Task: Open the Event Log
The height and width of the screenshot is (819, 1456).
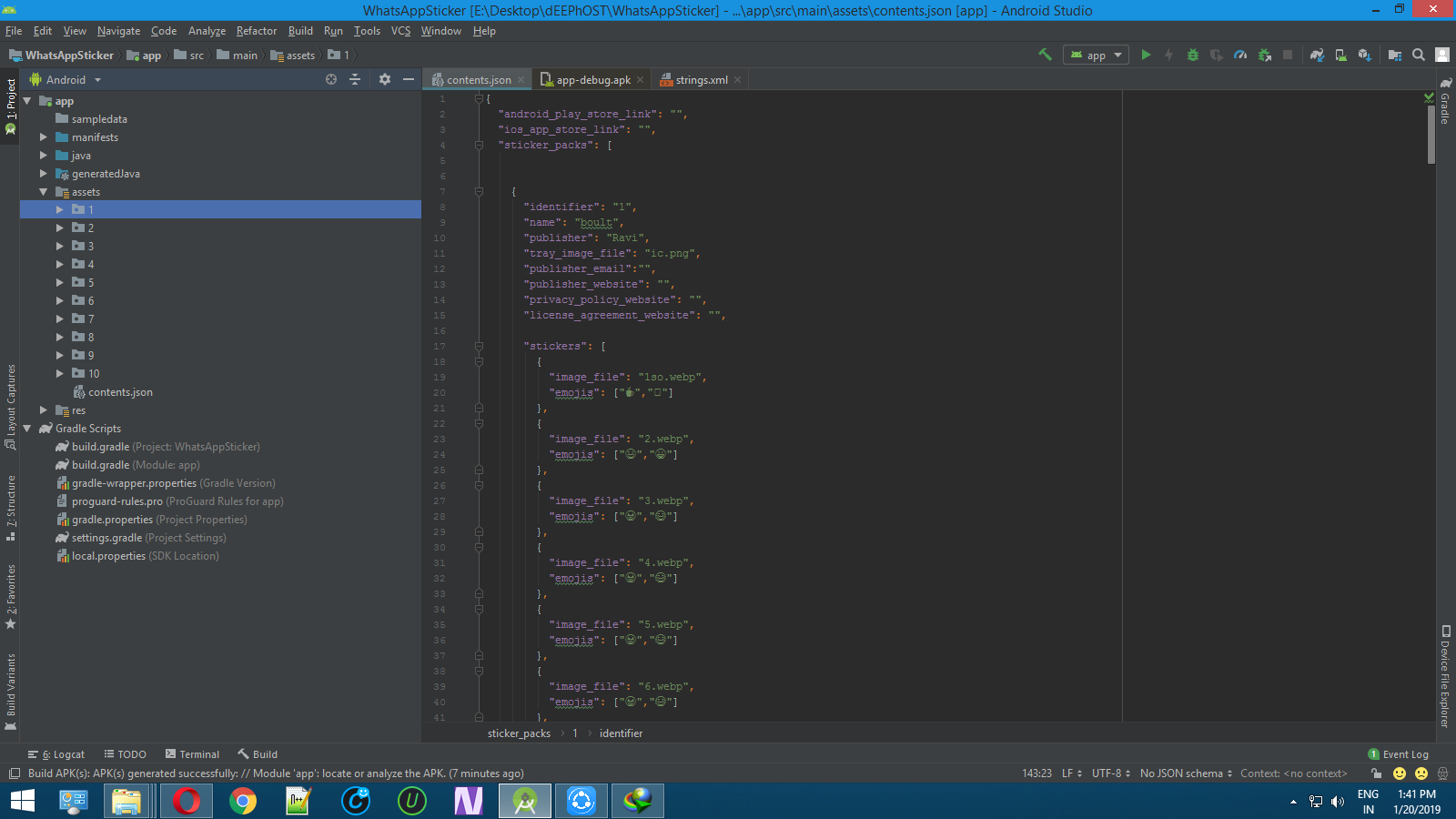Action: click(x=1399, y=754)
